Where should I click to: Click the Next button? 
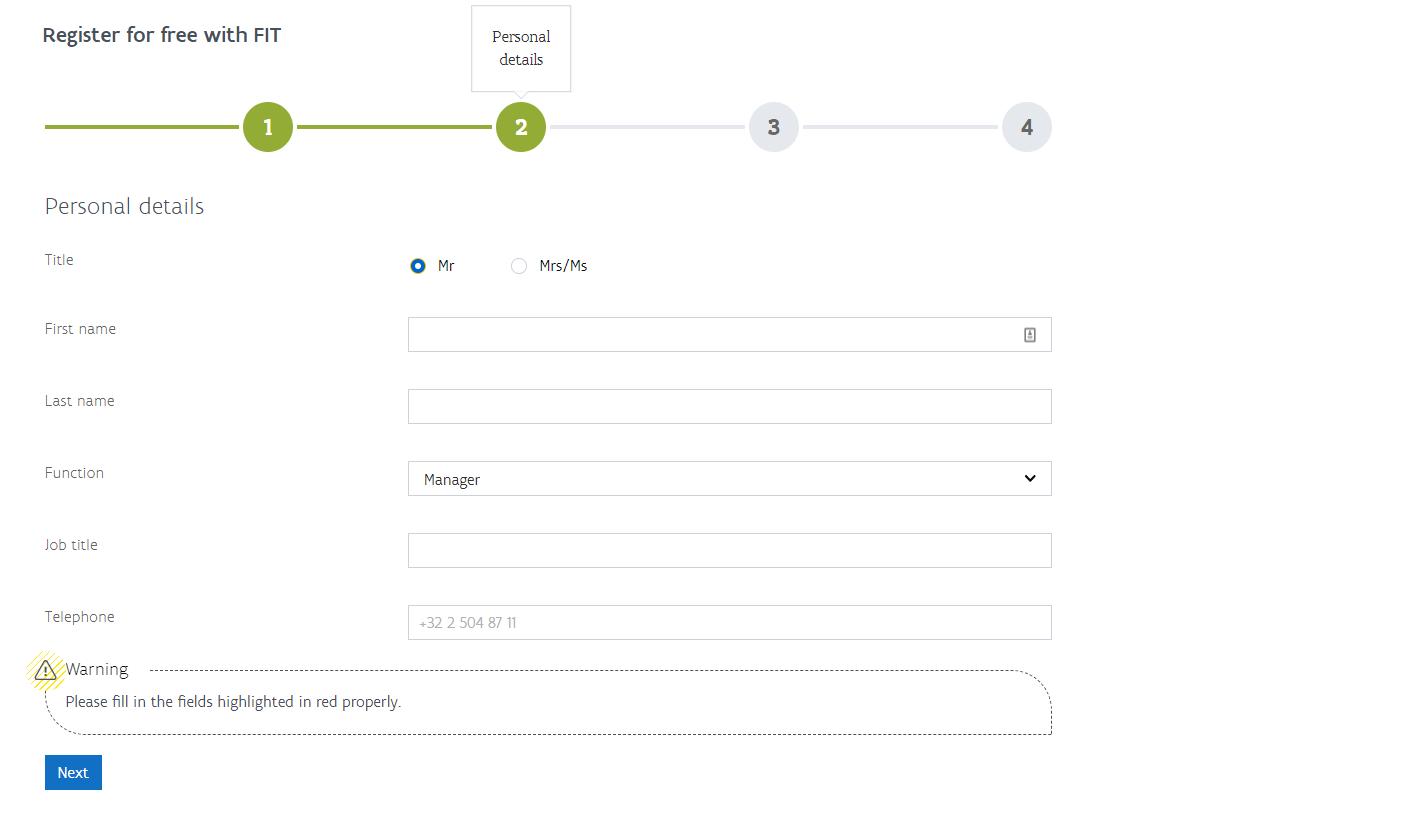click(x=73, y=772)
